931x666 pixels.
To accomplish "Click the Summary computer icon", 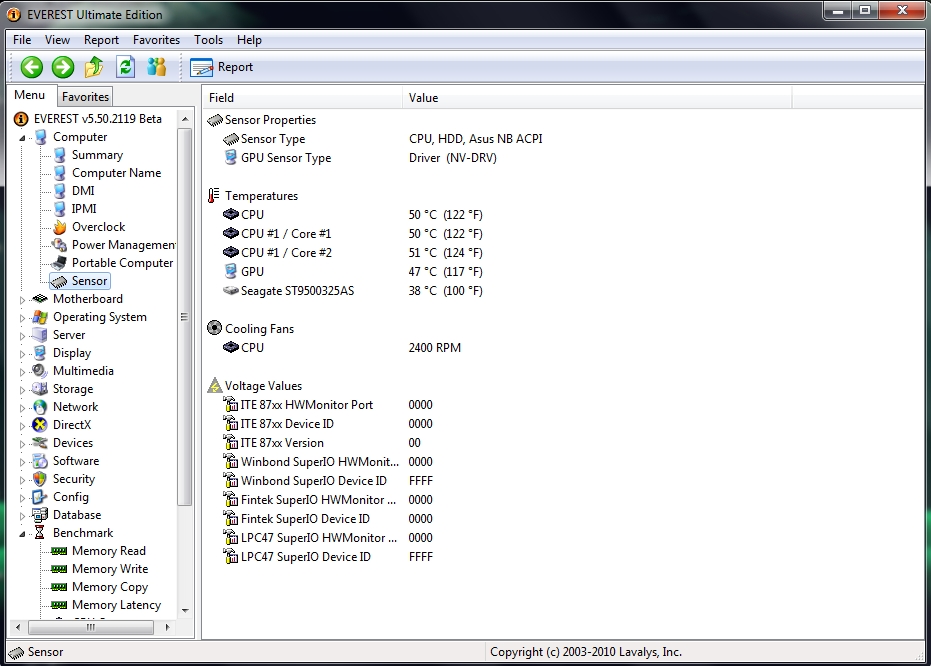I will 59,155.
